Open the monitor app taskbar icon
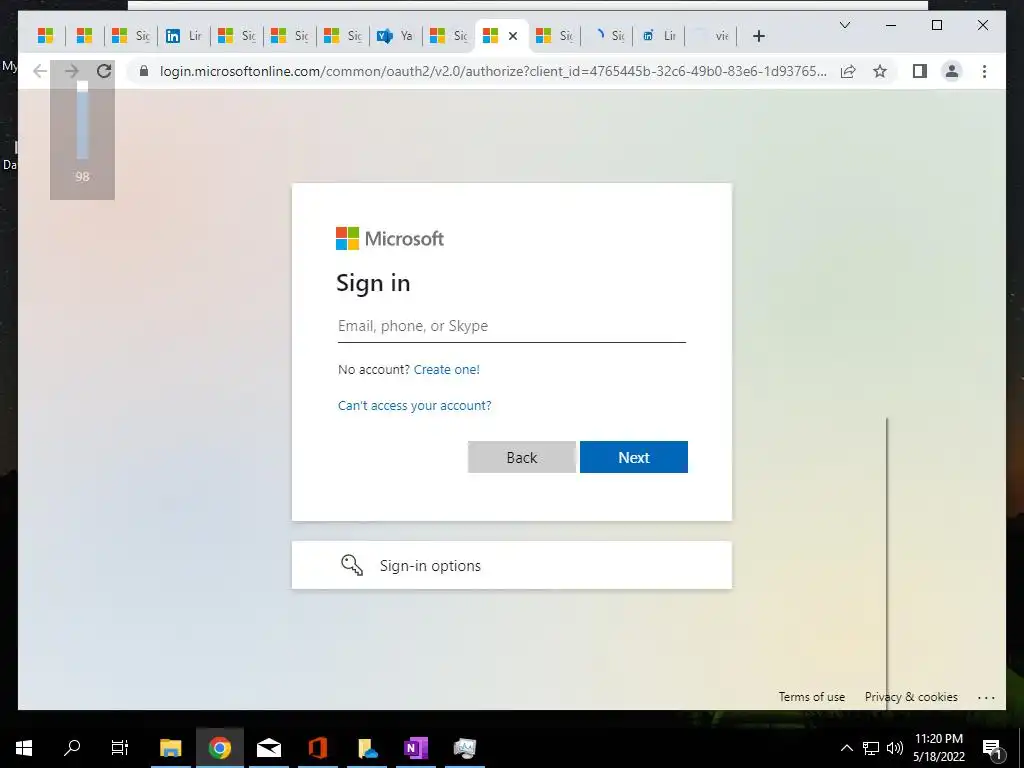 pyautogui.click(x=465, y=748)
